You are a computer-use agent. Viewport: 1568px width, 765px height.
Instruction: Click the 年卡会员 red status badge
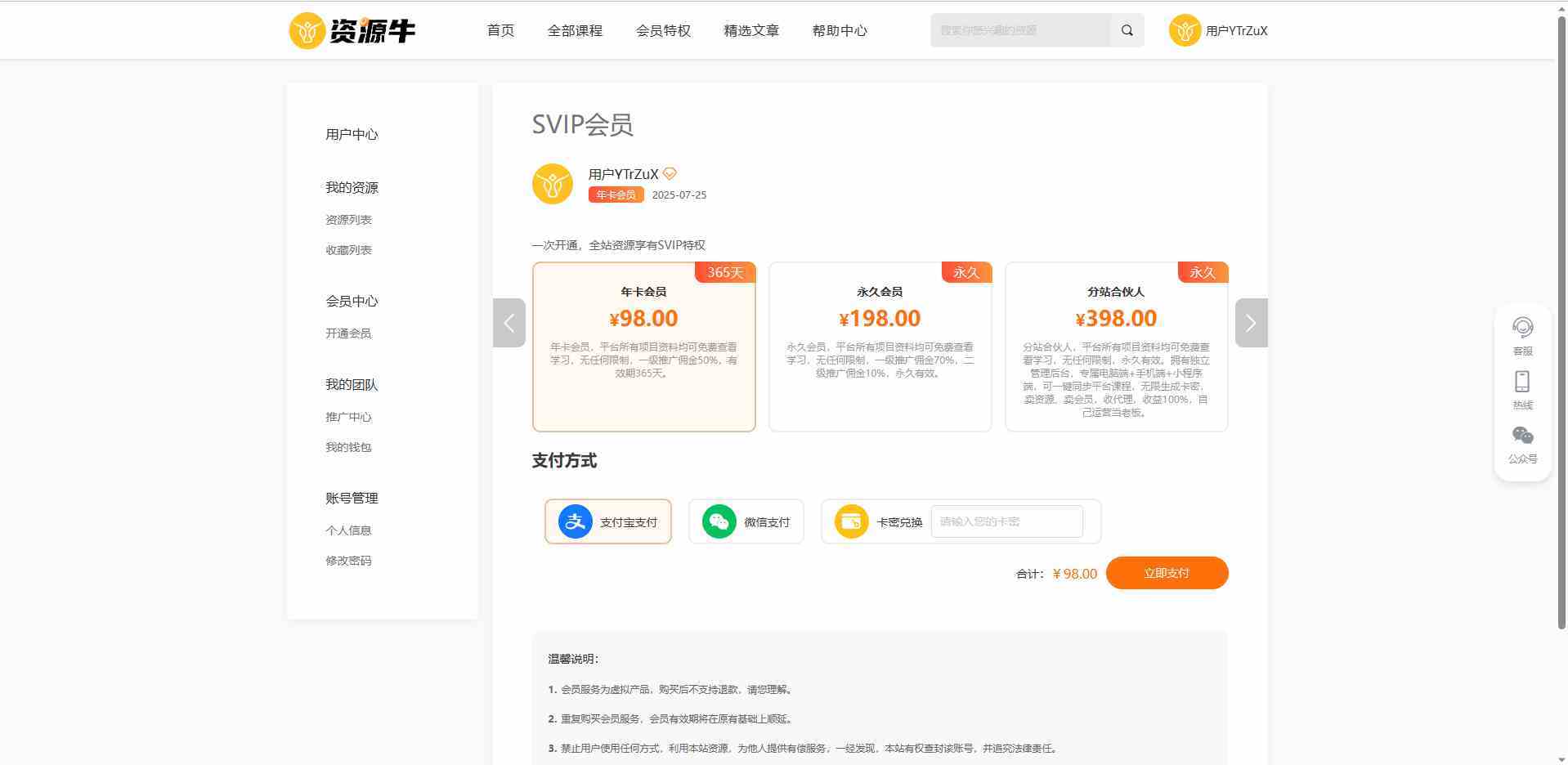(x=616, y=195)
